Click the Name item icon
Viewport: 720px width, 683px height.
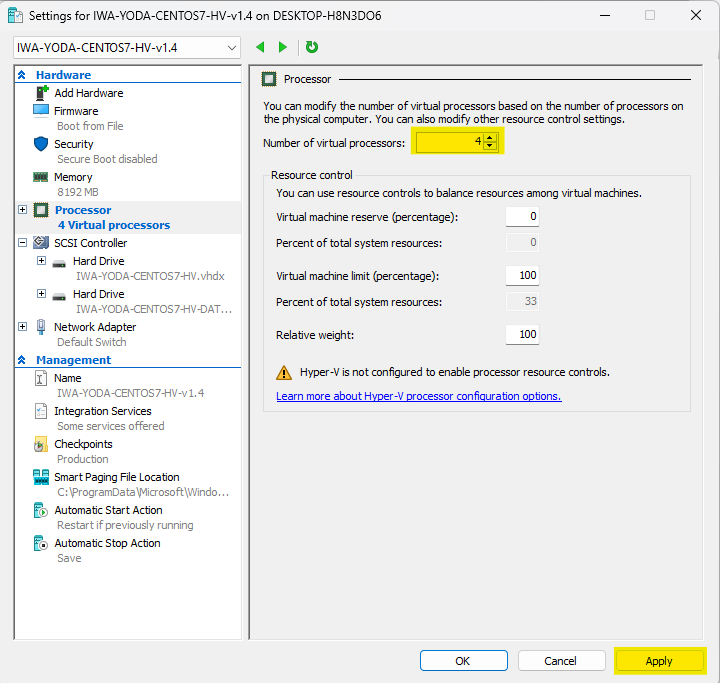[41, 378]
